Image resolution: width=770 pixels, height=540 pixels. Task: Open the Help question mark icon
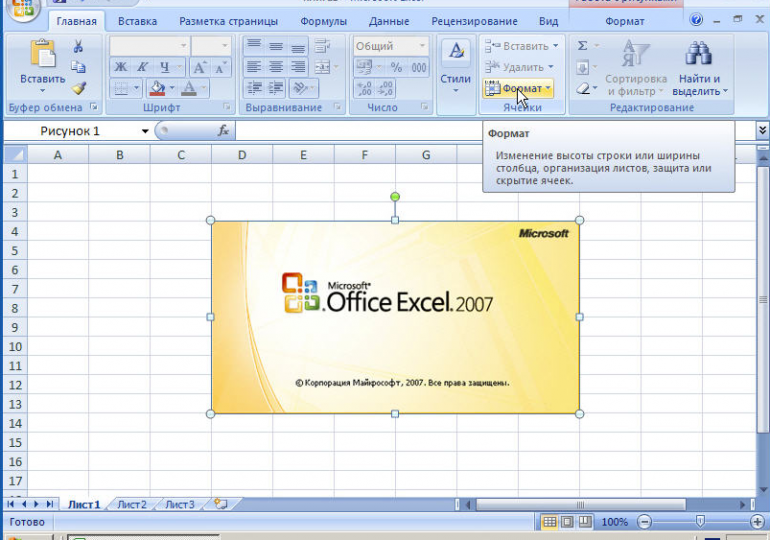pyautogui.click(x=696, y=20)
